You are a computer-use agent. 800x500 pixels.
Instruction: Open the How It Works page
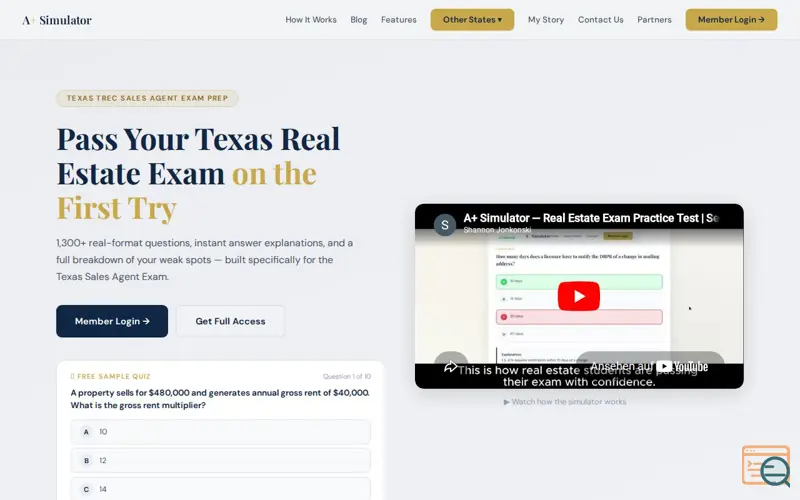click(x=311, y=20)
